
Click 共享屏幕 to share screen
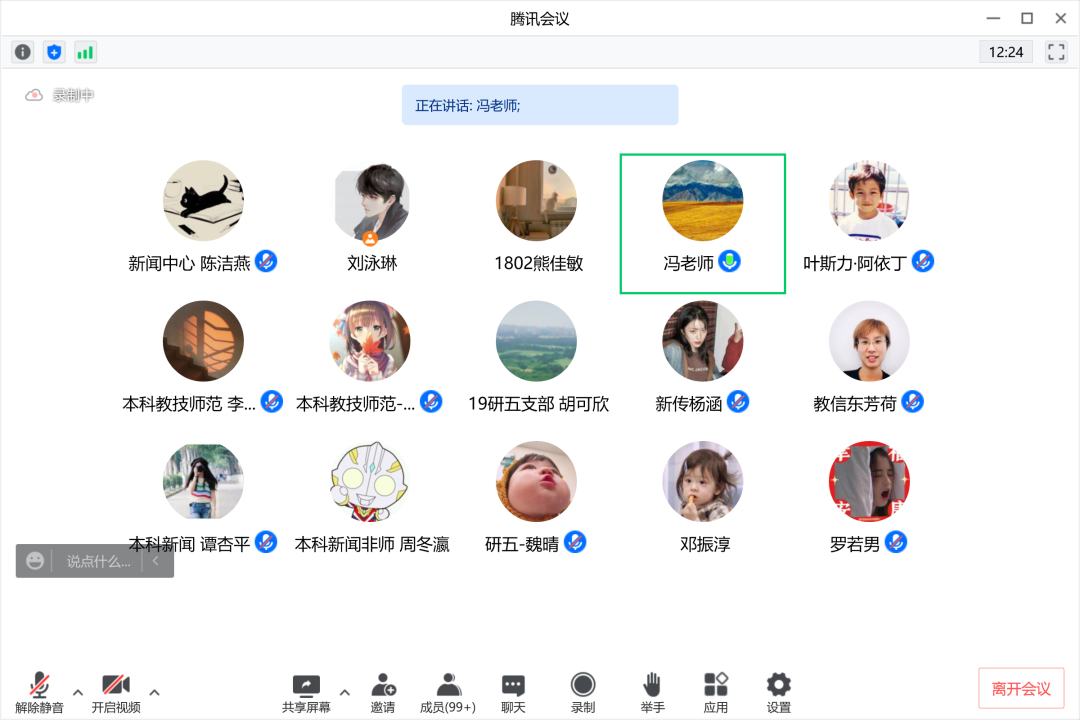pos(306,691)
